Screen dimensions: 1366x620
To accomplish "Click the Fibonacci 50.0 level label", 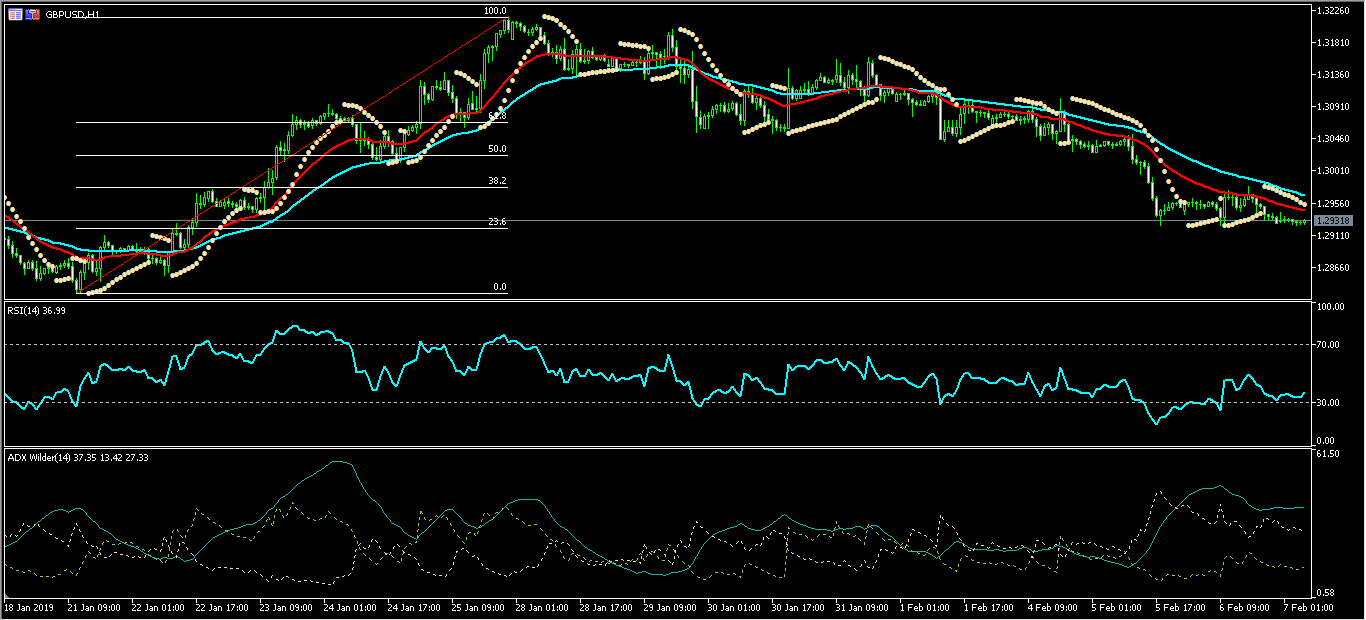I will pyautogui.click(x=497, y=149).
